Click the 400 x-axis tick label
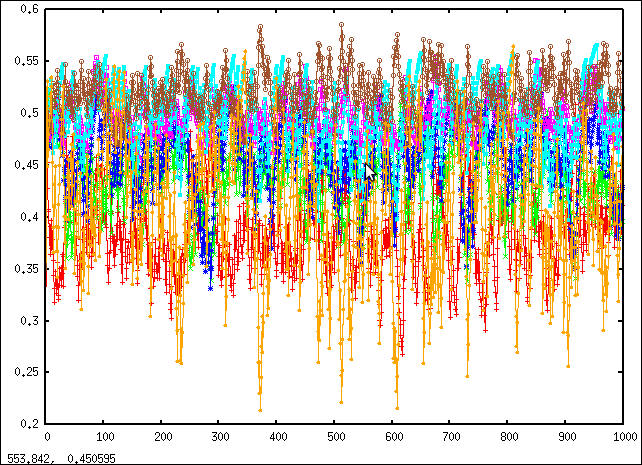 (279, 437)
